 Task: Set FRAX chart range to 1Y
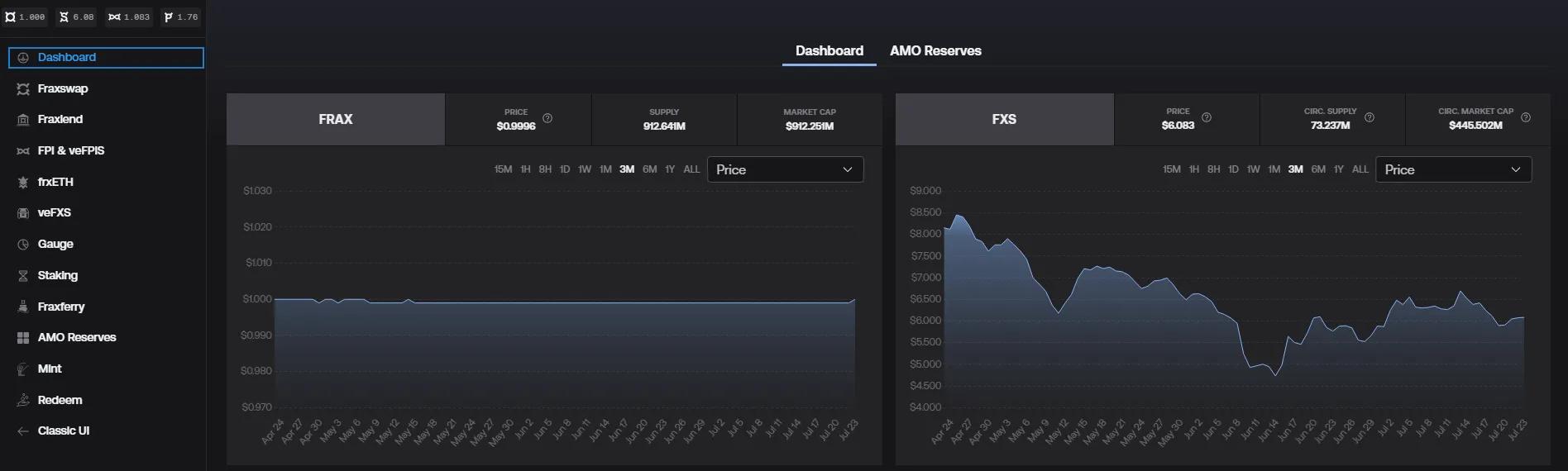coord(670,169)
